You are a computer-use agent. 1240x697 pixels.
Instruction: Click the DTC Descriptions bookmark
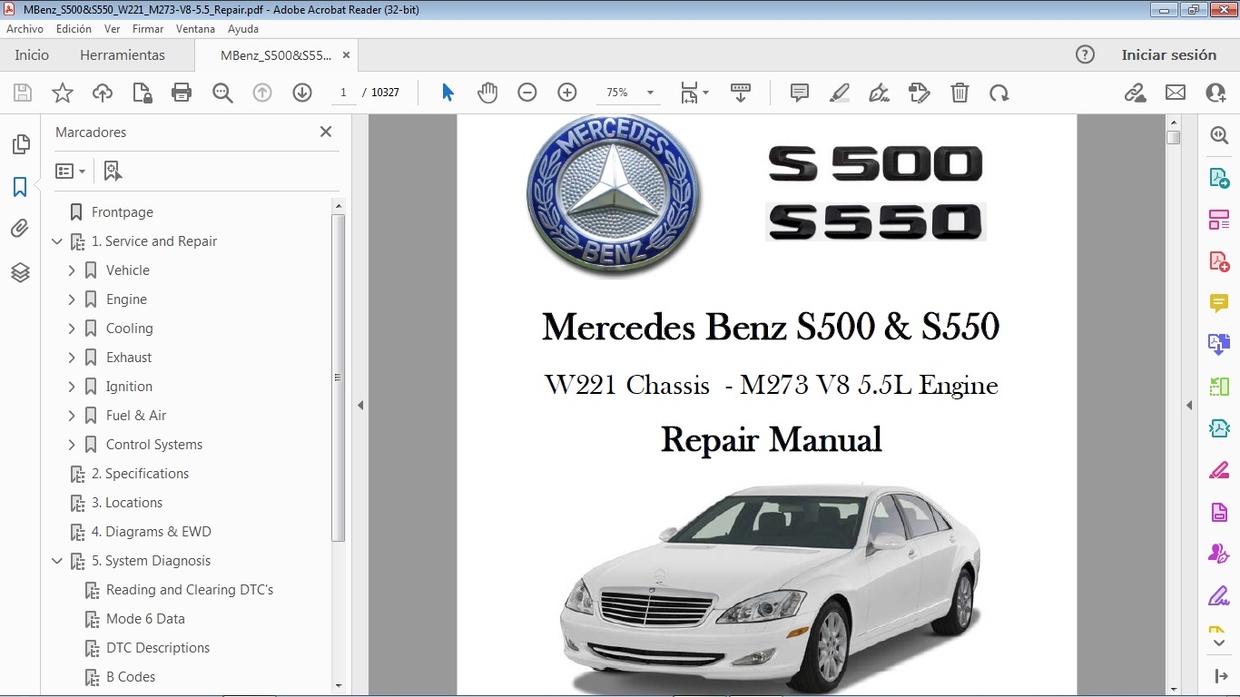(158, 647)
